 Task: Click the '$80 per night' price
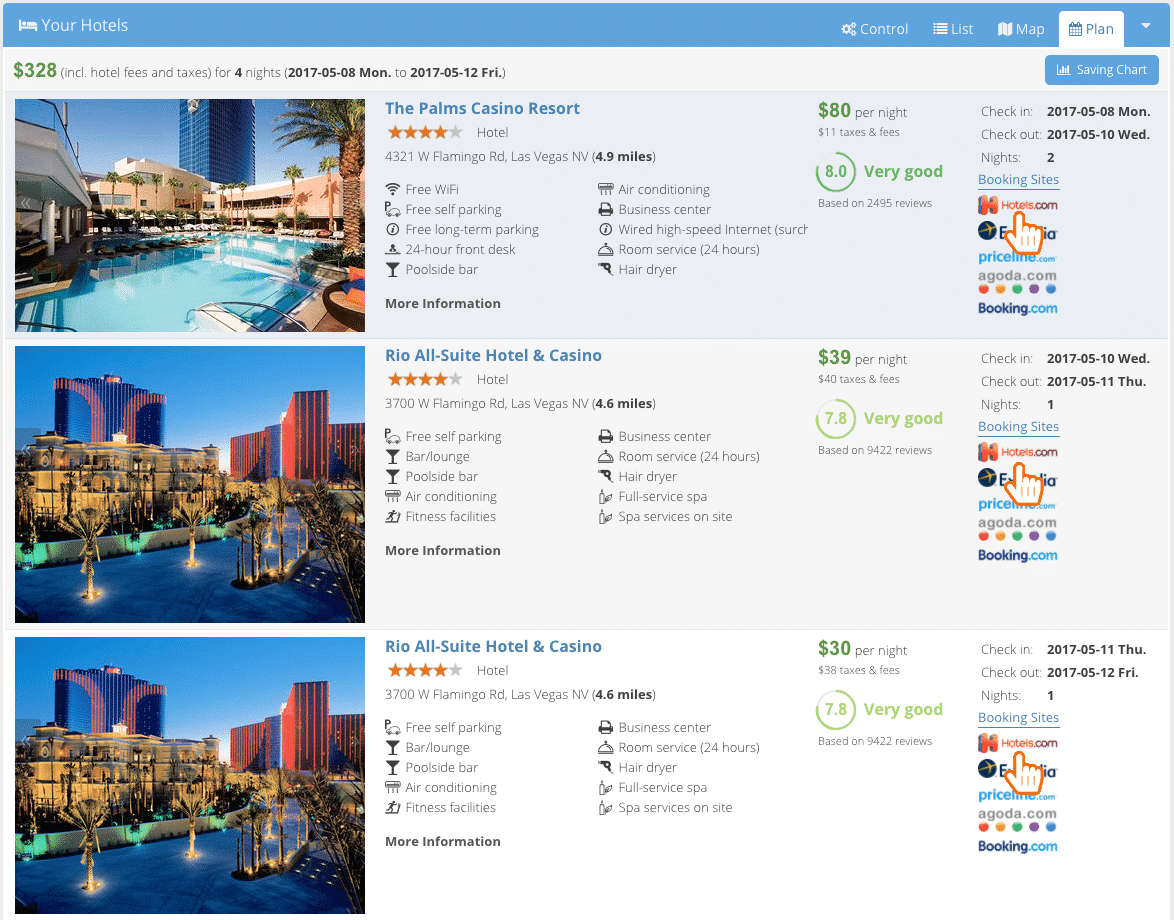point(863,111)
